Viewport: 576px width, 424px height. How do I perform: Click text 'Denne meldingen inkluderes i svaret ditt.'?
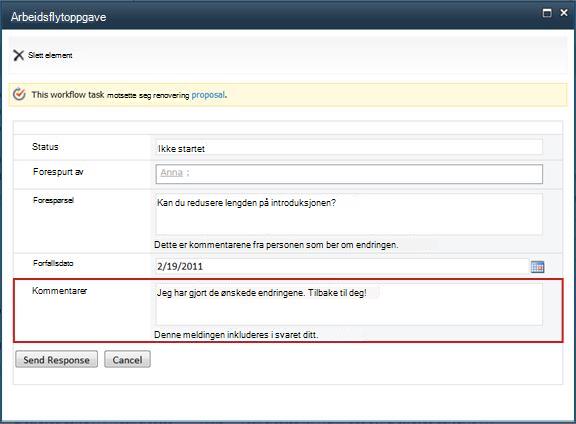236,335
